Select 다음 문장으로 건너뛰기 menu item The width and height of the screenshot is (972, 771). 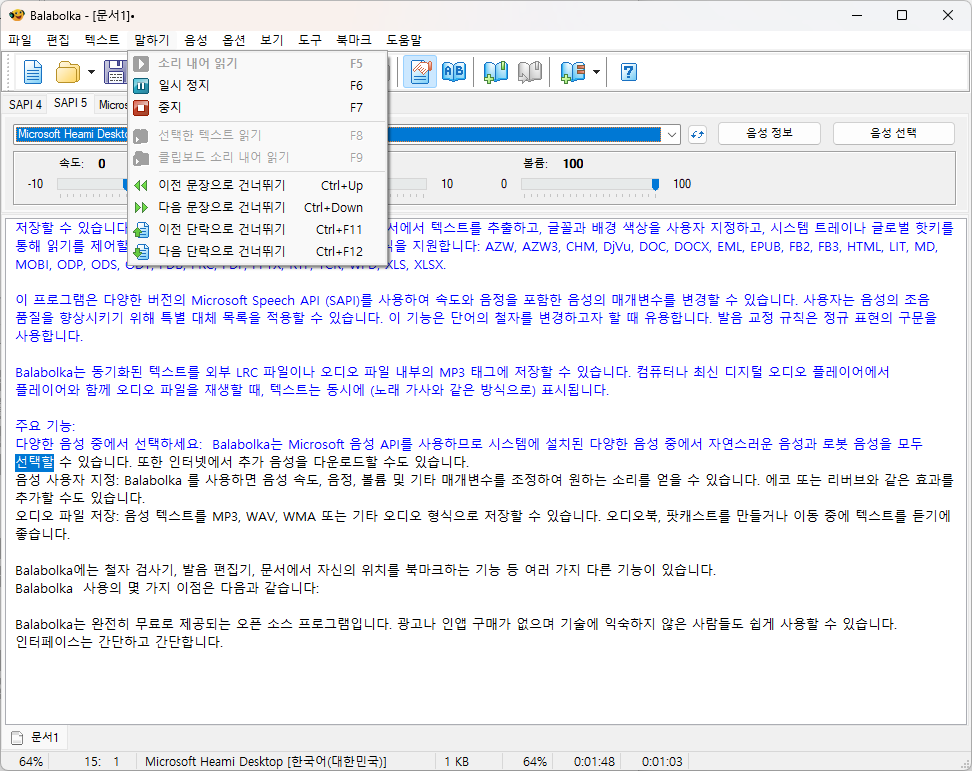(x=258, y=207)
